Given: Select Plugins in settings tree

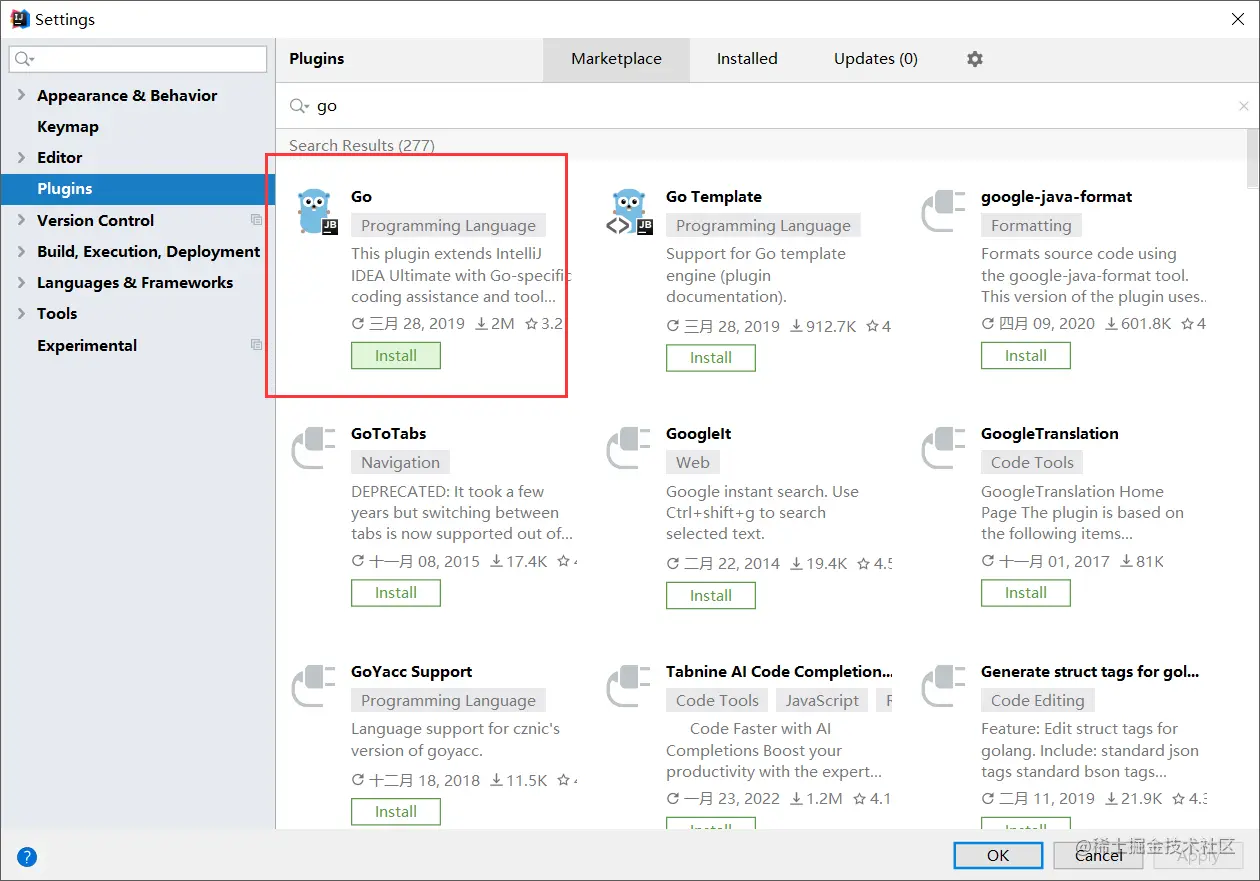Looking at the screenshot, I should [138, 189].
